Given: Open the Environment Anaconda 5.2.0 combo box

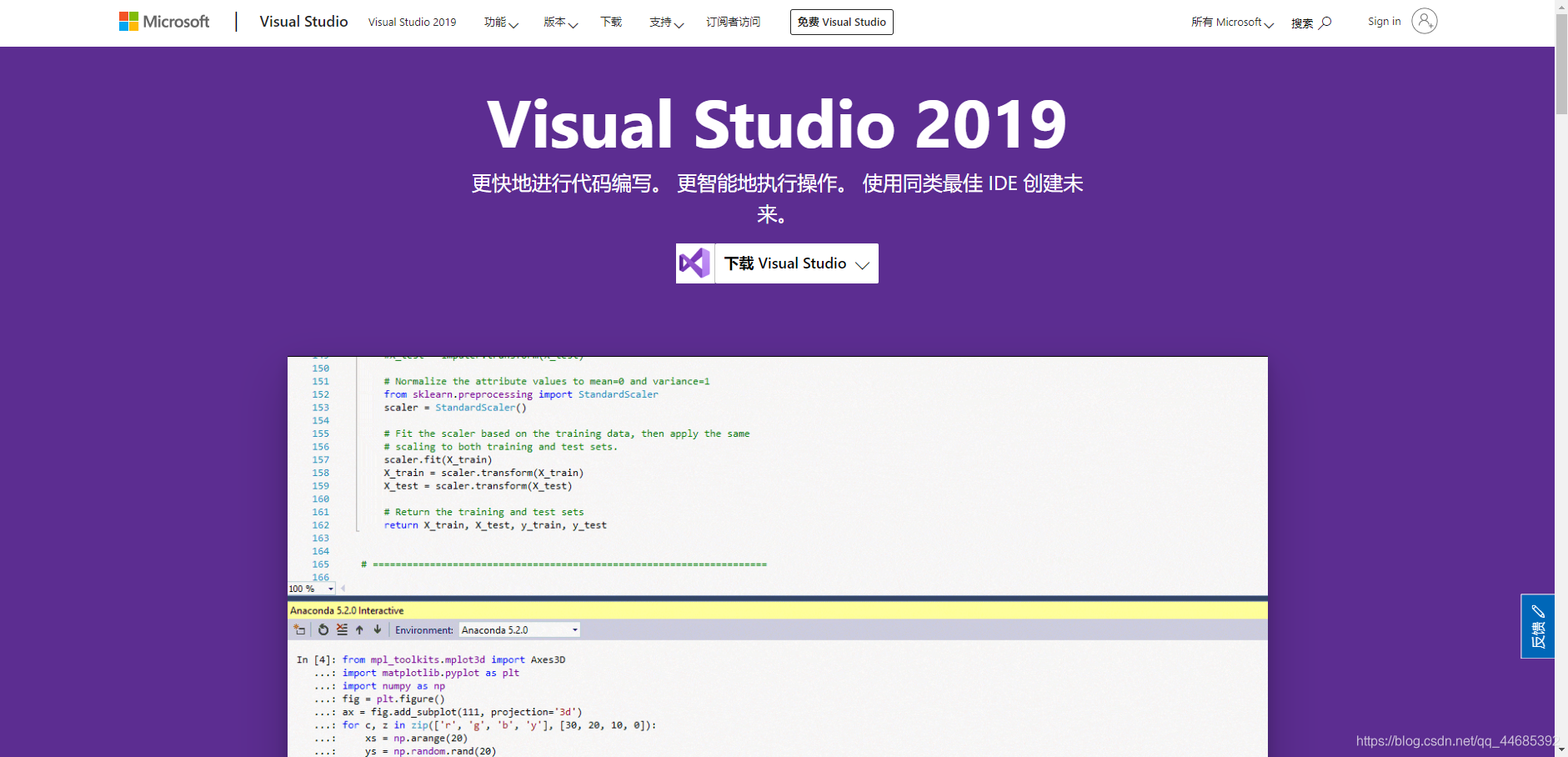Looking at the screenshot, I should [519, 630].
